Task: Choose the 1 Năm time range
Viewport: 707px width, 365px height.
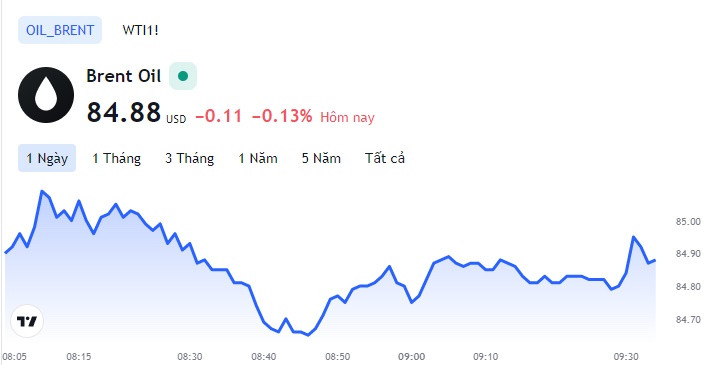Action: 258,159
